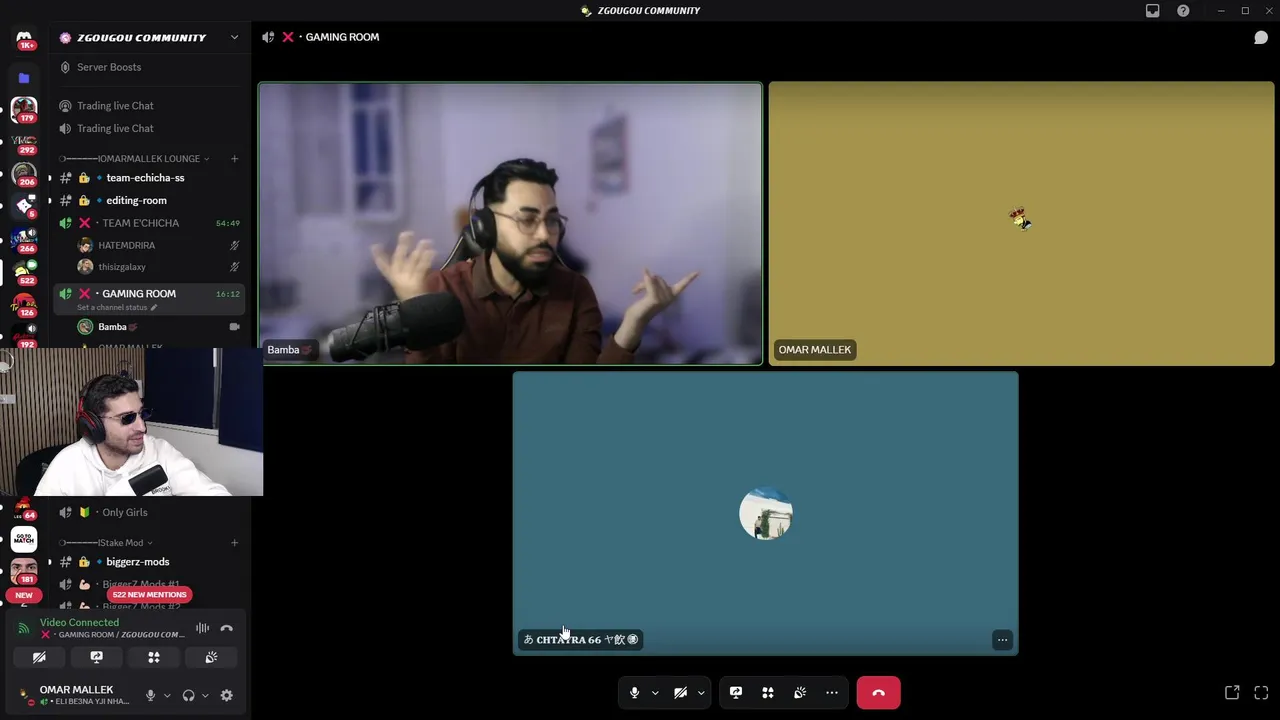Open camera options dropdown in call bar
This screenshot has width=1280, height=720.
point(701,692)
